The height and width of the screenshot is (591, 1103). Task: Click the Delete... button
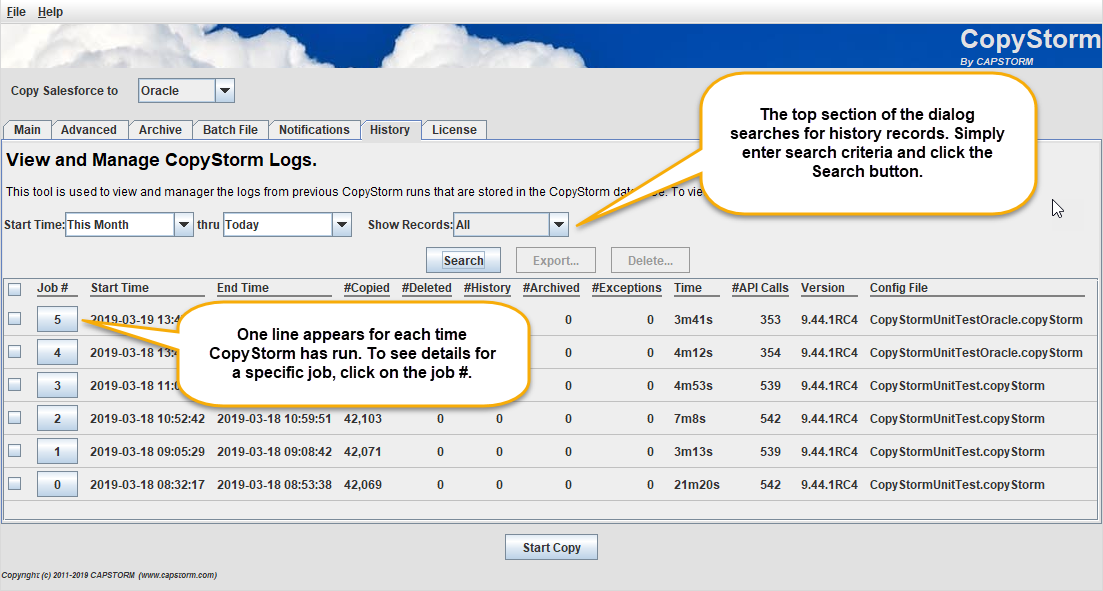click(x=650, y=260)
